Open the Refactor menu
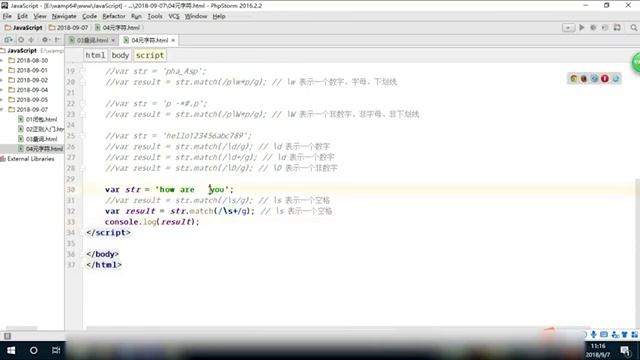Image resolution: width=640 pixels, height=360 pixels. 113,16
